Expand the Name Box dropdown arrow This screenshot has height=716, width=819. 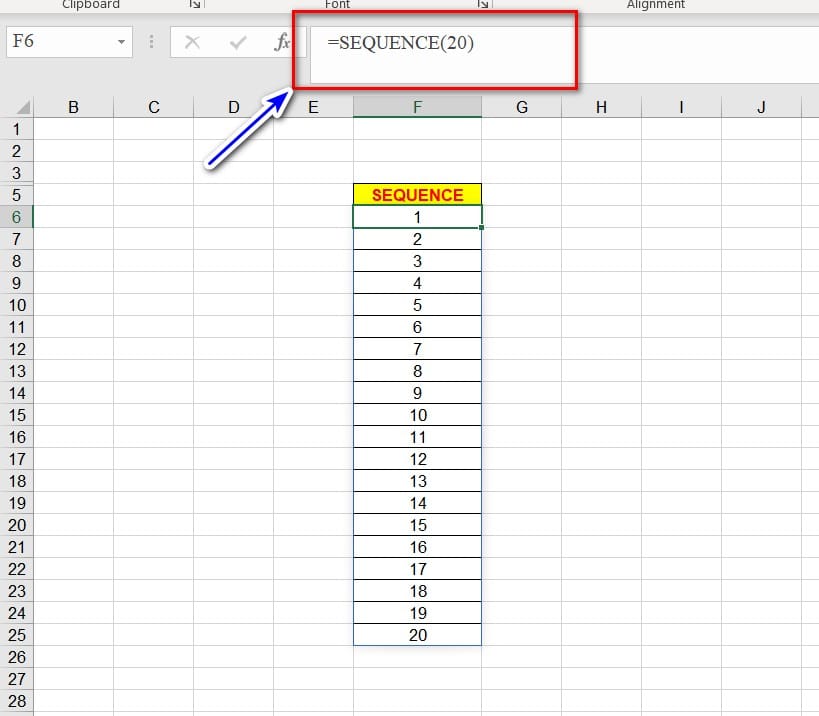coord(121,42)
